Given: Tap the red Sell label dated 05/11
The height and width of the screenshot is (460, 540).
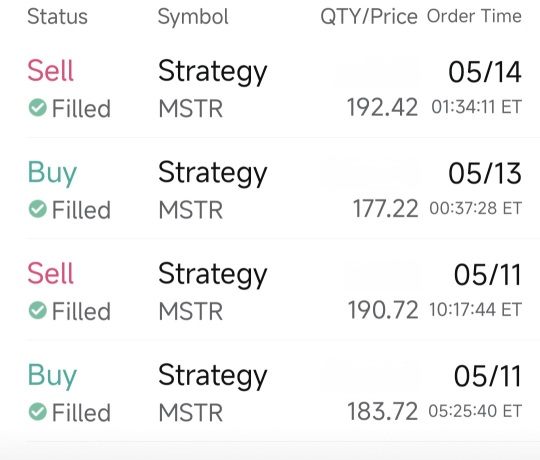Looking at the screenshot, I should [50, 273].
